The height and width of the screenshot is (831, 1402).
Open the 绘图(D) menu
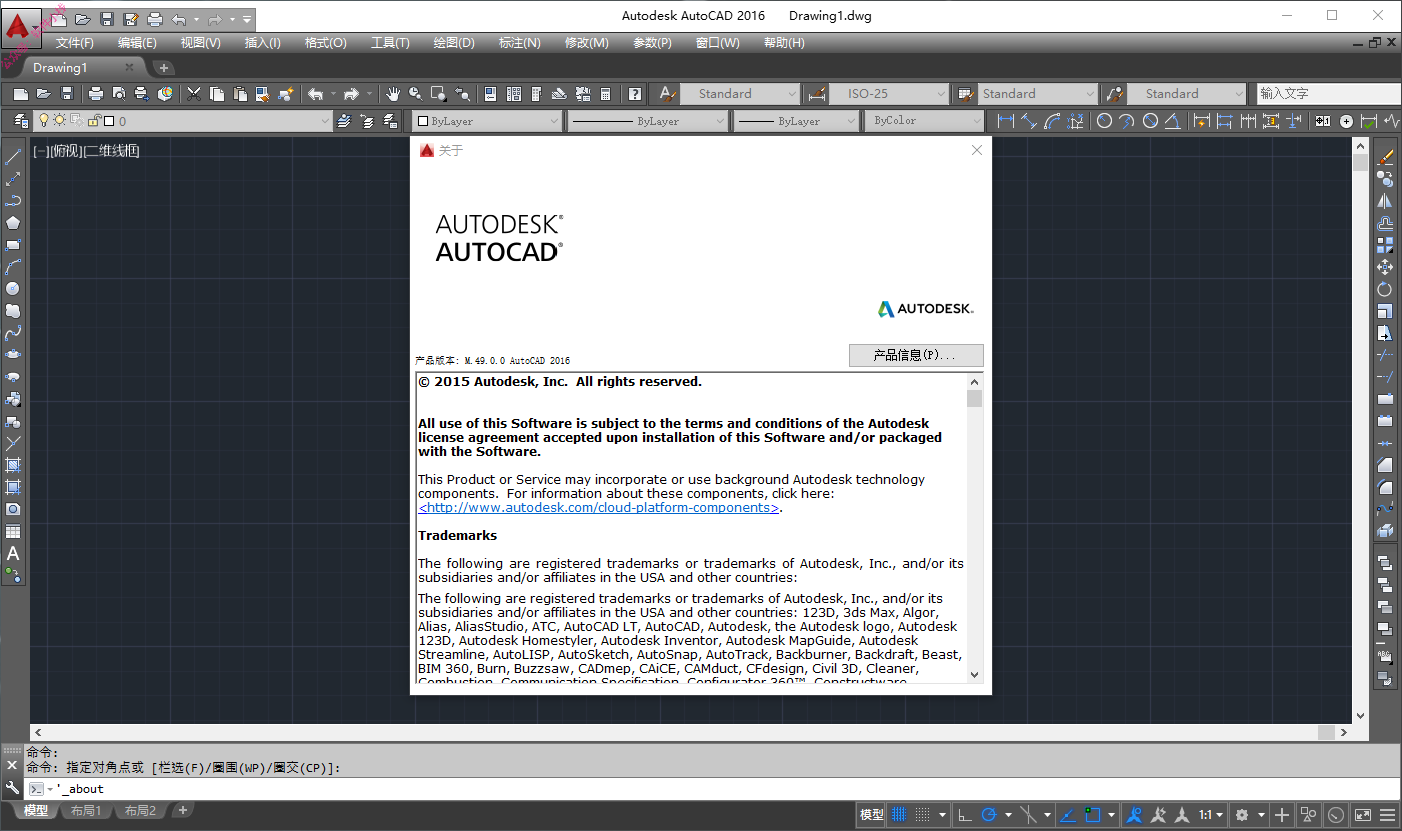coord(454,43)
